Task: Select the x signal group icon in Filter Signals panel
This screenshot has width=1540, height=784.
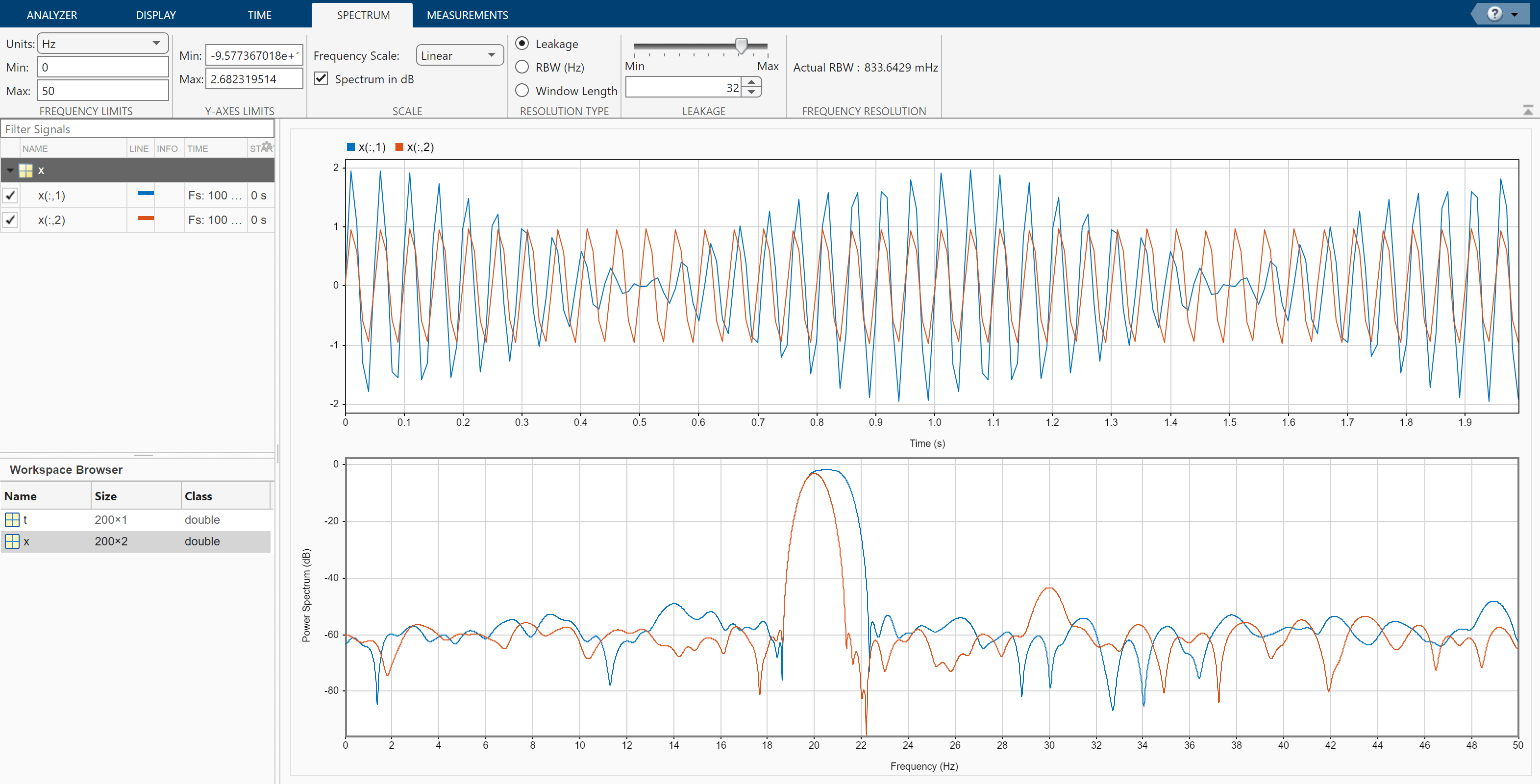Action: [x=25, y=171]
